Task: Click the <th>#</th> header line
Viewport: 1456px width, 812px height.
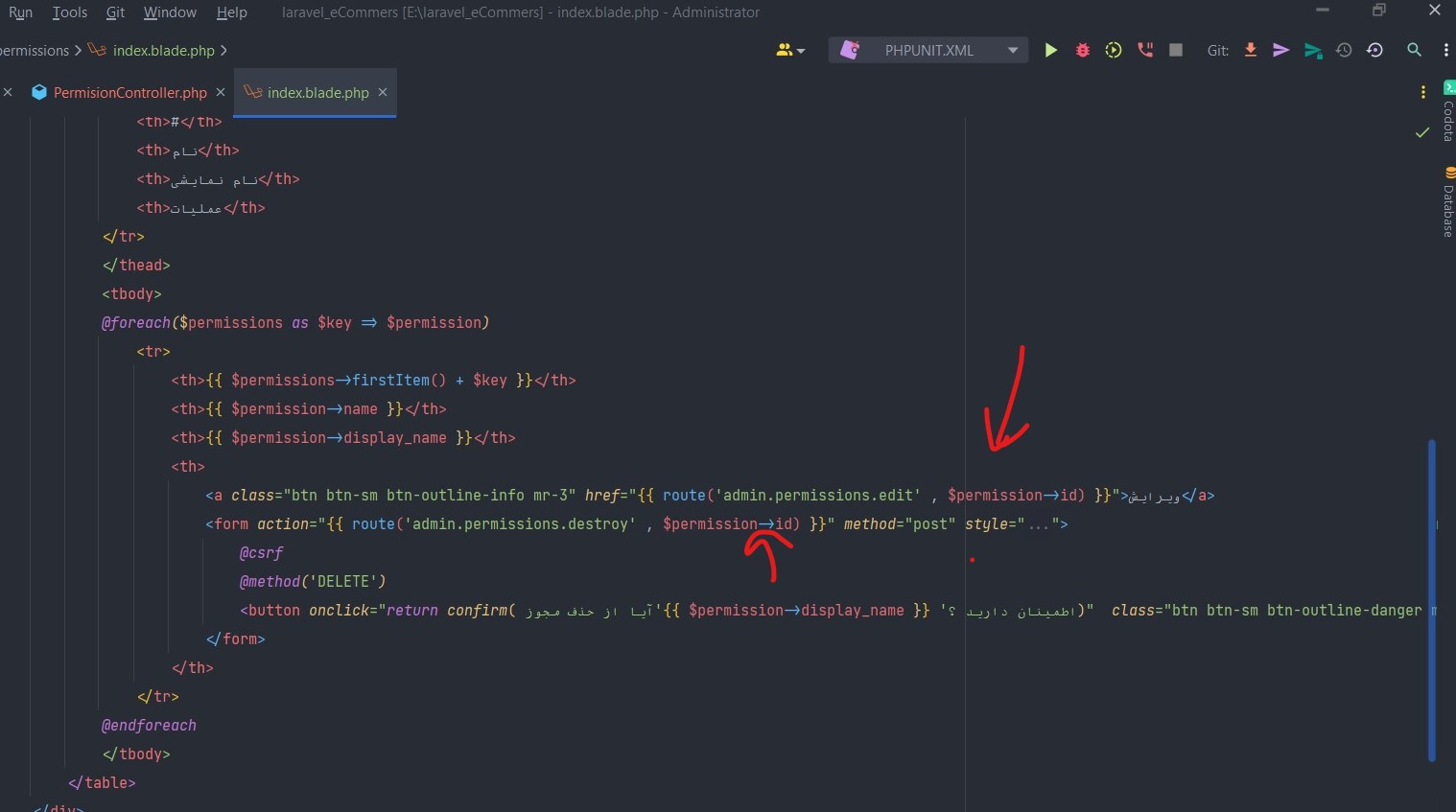Action: [179, 122]
